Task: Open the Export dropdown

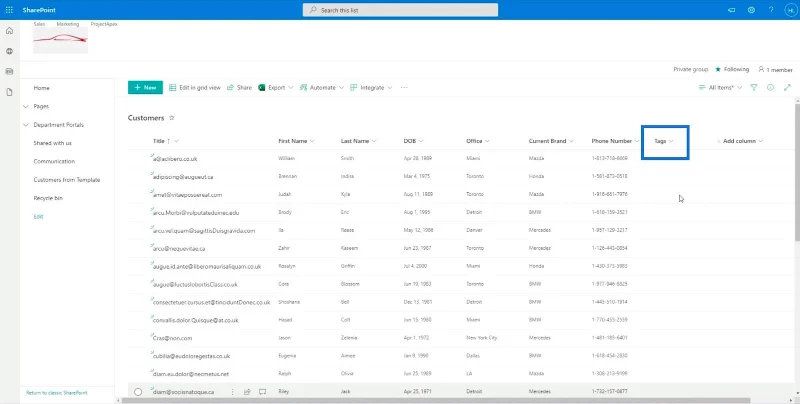Action: (276, 88)
